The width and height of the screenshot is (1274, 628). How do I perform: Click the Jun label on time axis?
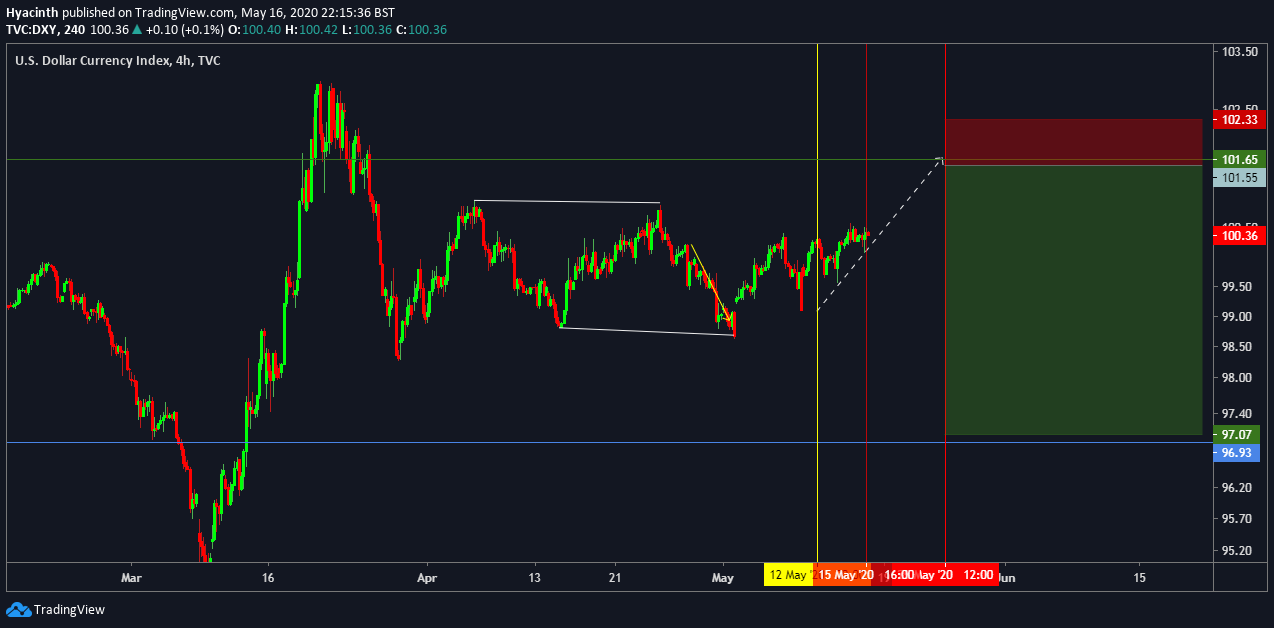tap(1009, 578)
